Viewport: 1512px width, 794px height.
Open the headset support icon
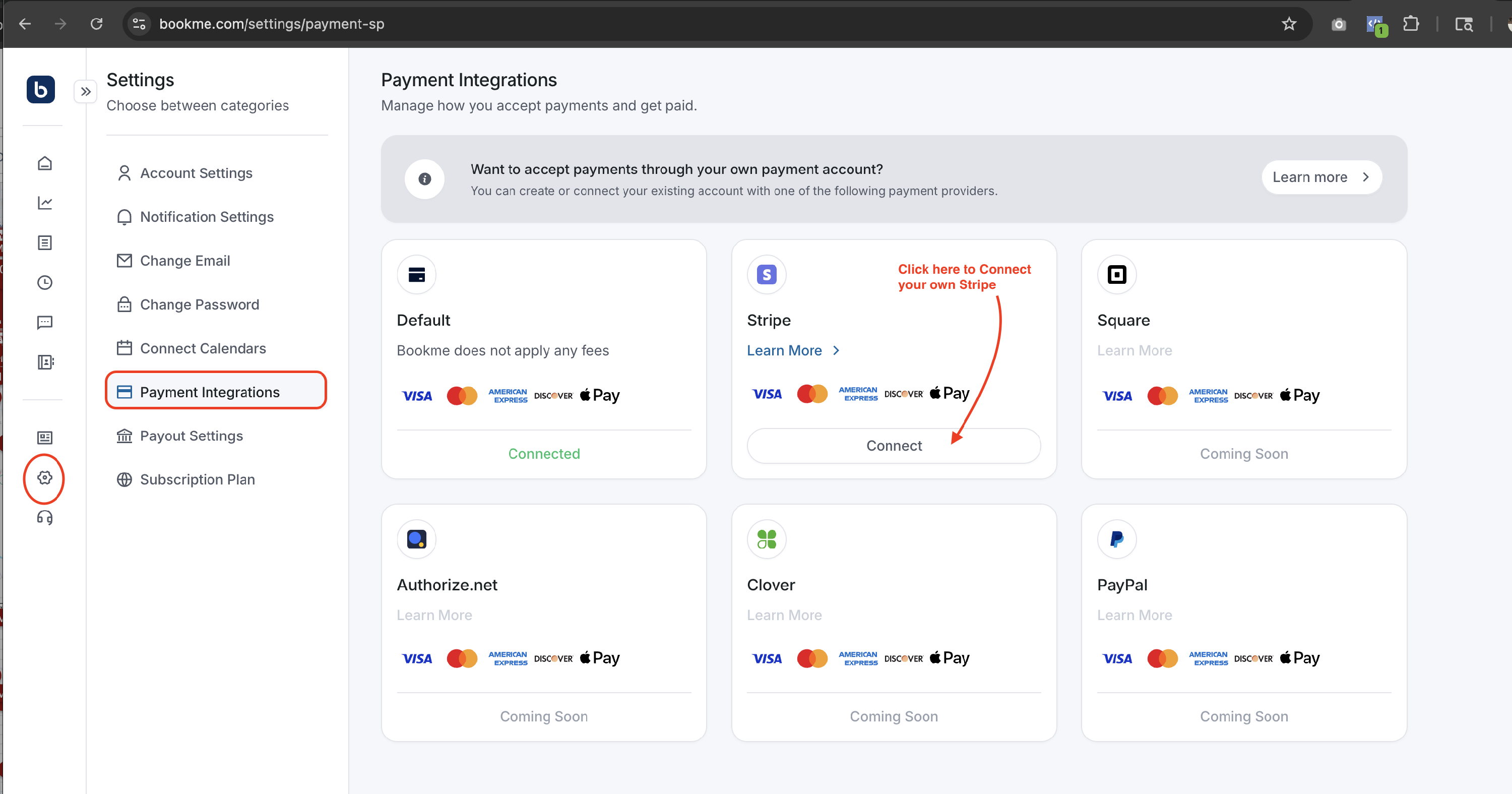tap(45, 517)
